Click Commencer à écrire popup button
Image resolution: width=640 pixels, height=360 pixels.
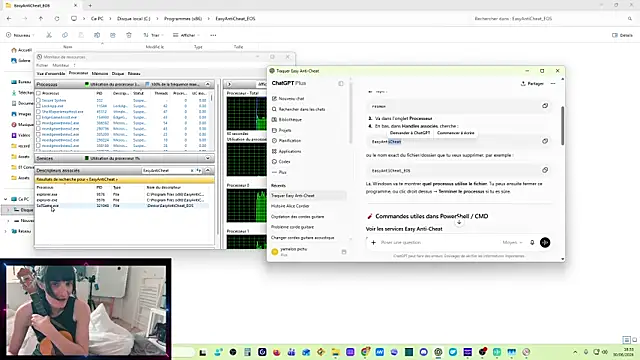click(456, 133)
